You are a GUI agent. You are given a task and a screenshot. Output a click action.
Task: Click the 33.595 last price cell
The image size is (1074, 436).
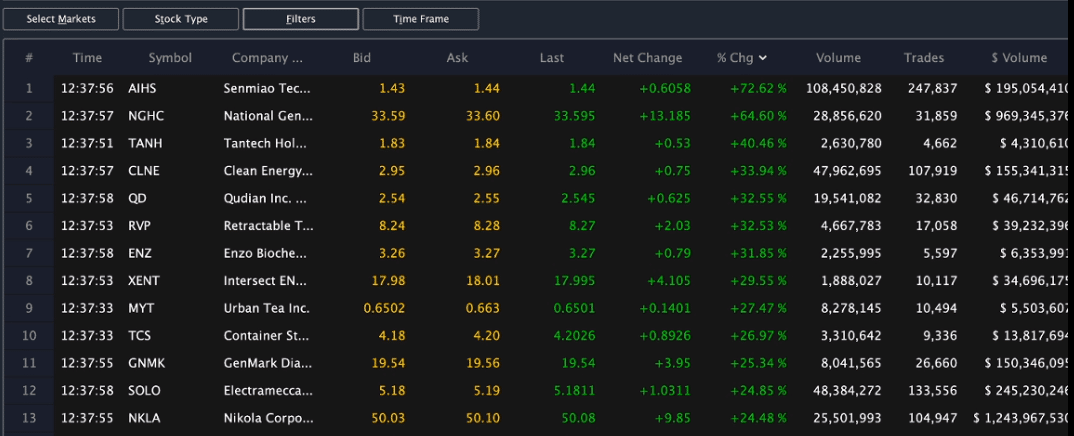pos(574,116)
